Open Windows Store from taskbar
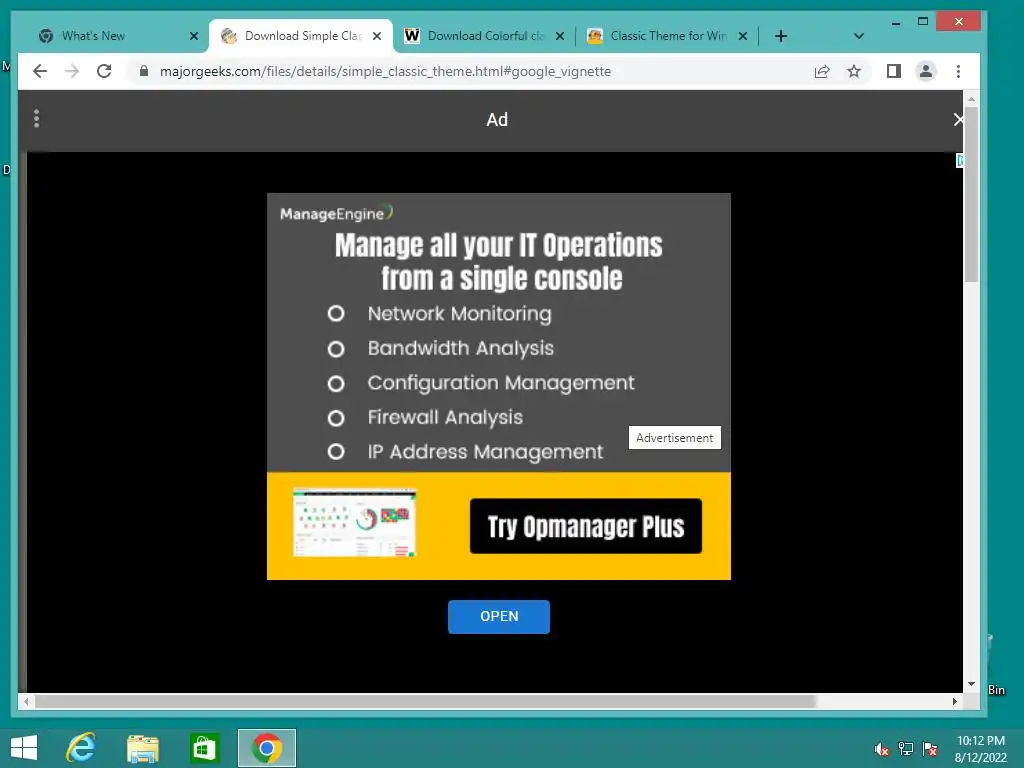The width and height of the screenshot is (1024, 768). coord(204,748)
